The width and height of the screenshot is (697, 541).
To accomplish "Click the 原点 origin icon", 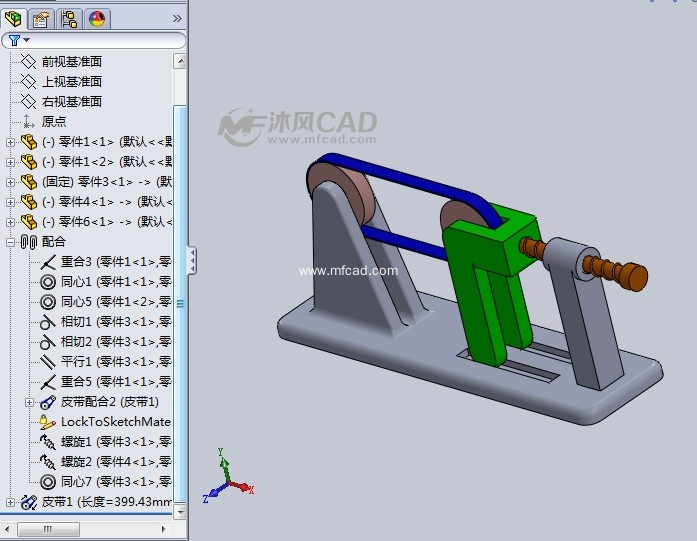I will (28, 122).
